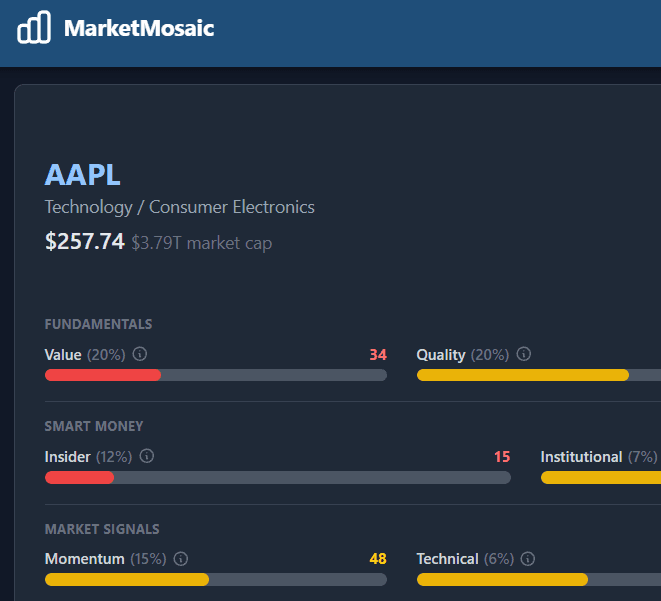Click the SMART MONEY section heading

point(94,426)
